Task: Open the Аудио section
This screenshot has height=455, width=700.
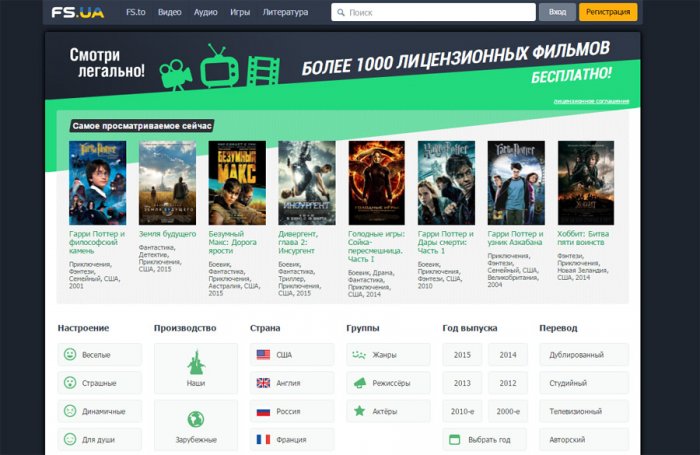Action: point(206,13)
